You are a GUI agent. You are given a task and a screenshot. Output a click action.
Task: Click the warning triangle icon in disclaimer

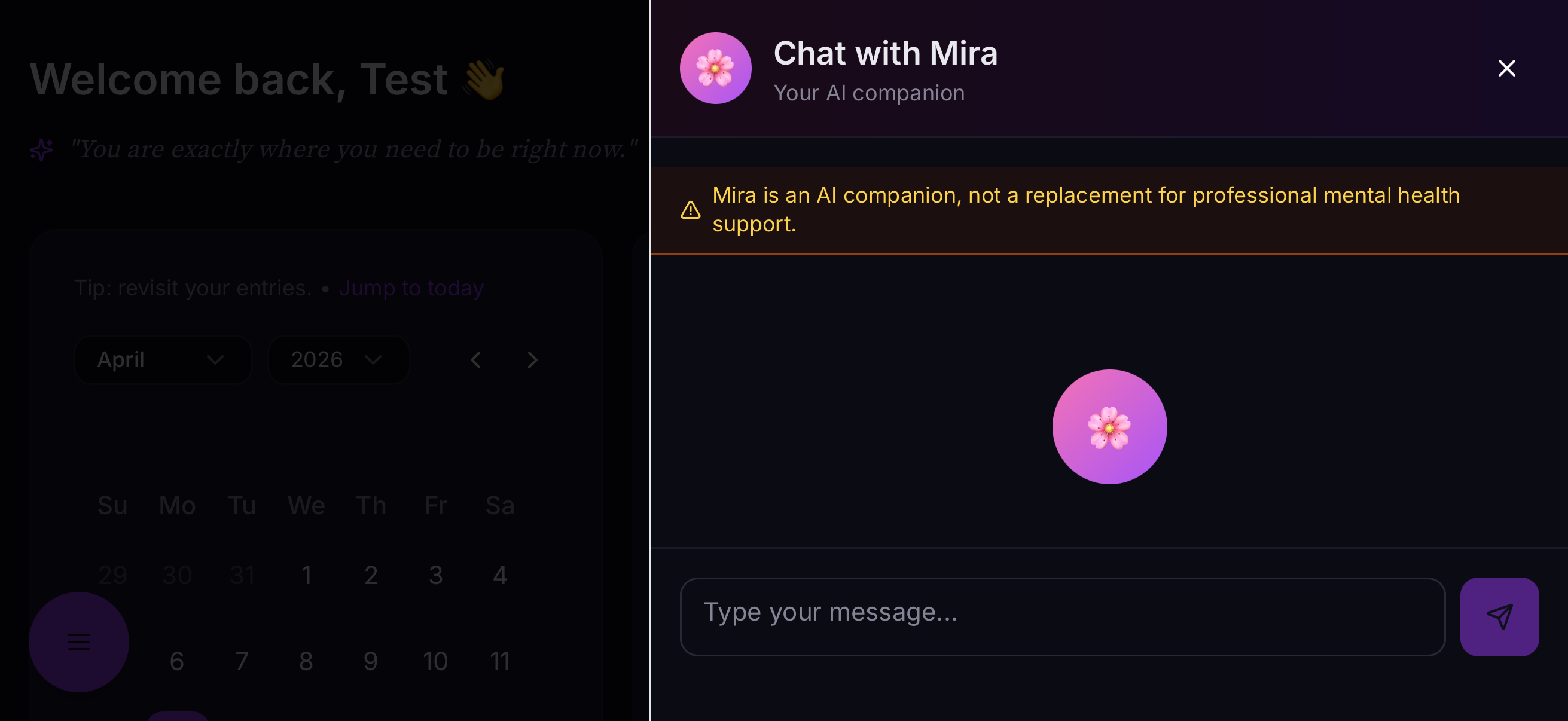690,210
